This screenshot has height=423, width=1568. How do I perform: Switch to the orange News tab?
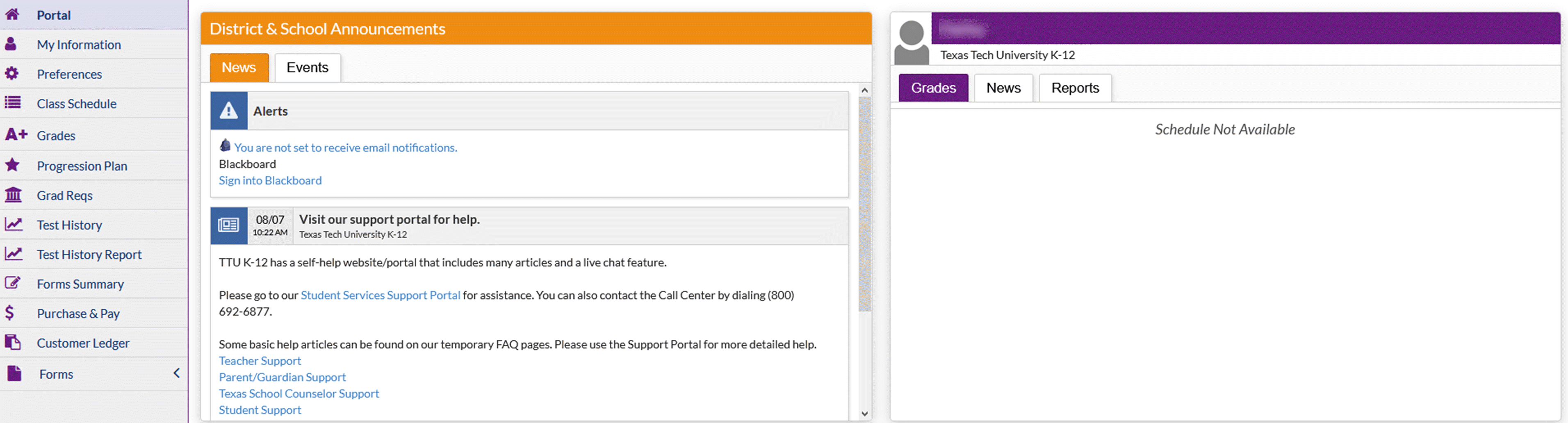[x=239, y=68]
